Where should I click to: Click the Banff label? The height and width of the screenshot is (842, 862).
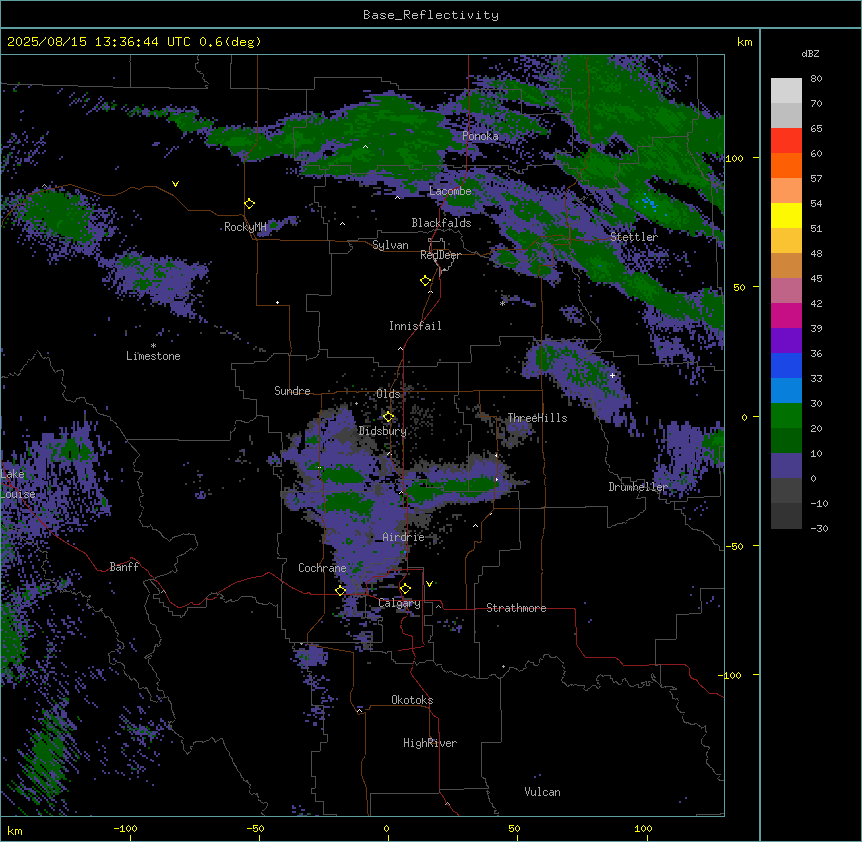pyautogui.click(x=124, y=567)
